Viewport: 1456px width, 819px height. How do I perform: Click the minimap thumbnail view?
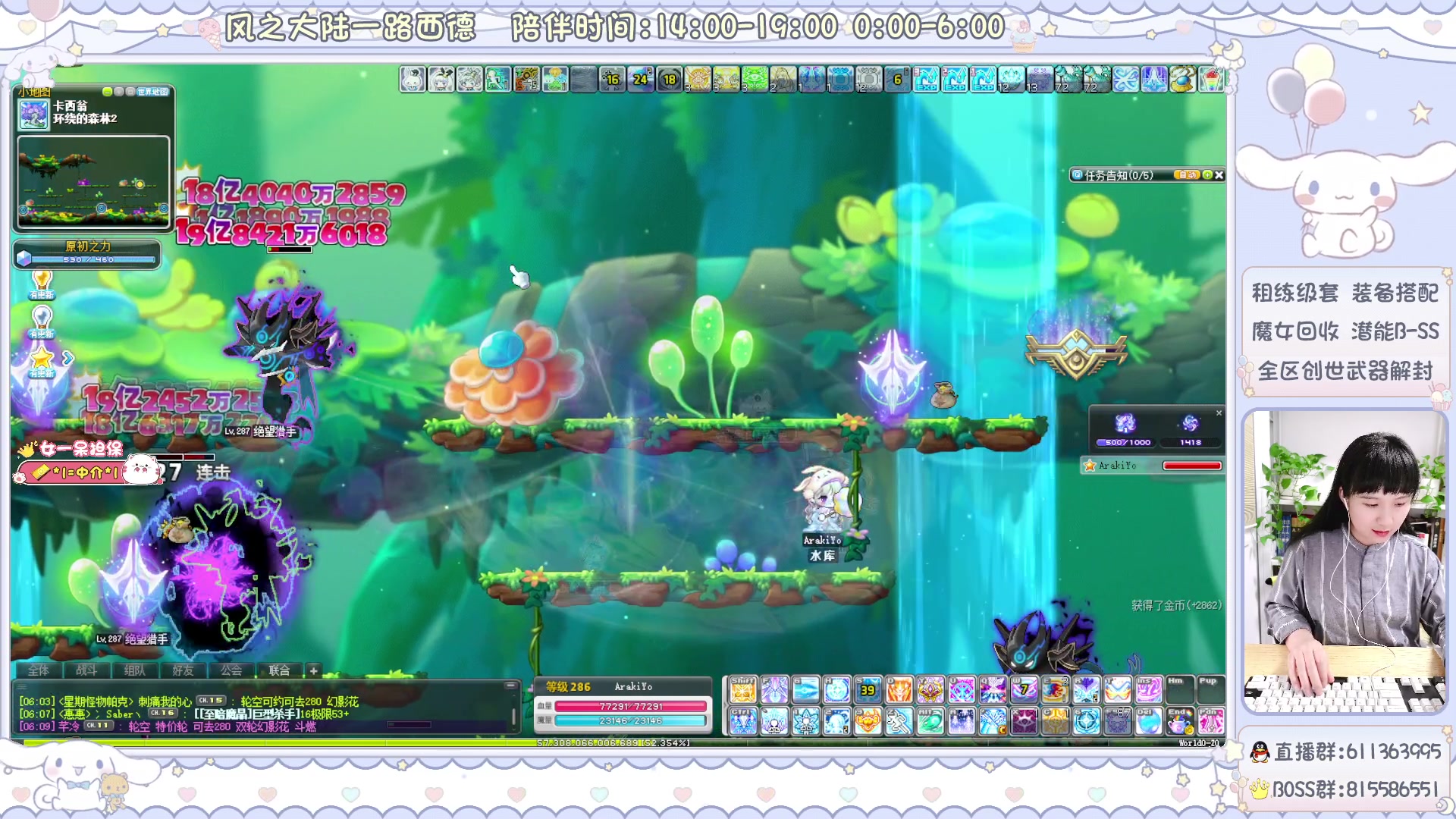pos(93,182)
